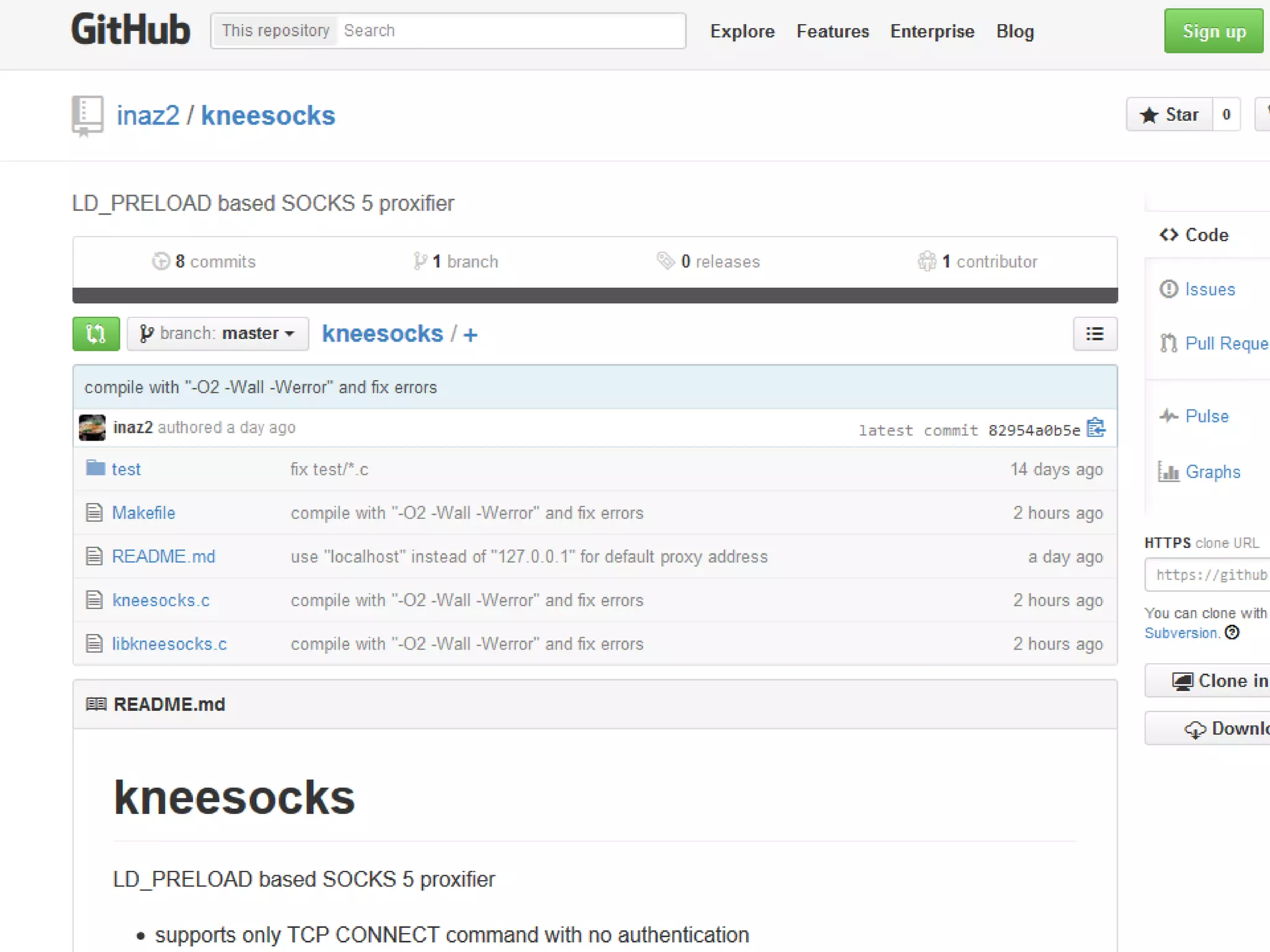This screenshot has height=952, width=1270.
Task: Click the branch icon next to 1 branch
Action: pos(420,261)
